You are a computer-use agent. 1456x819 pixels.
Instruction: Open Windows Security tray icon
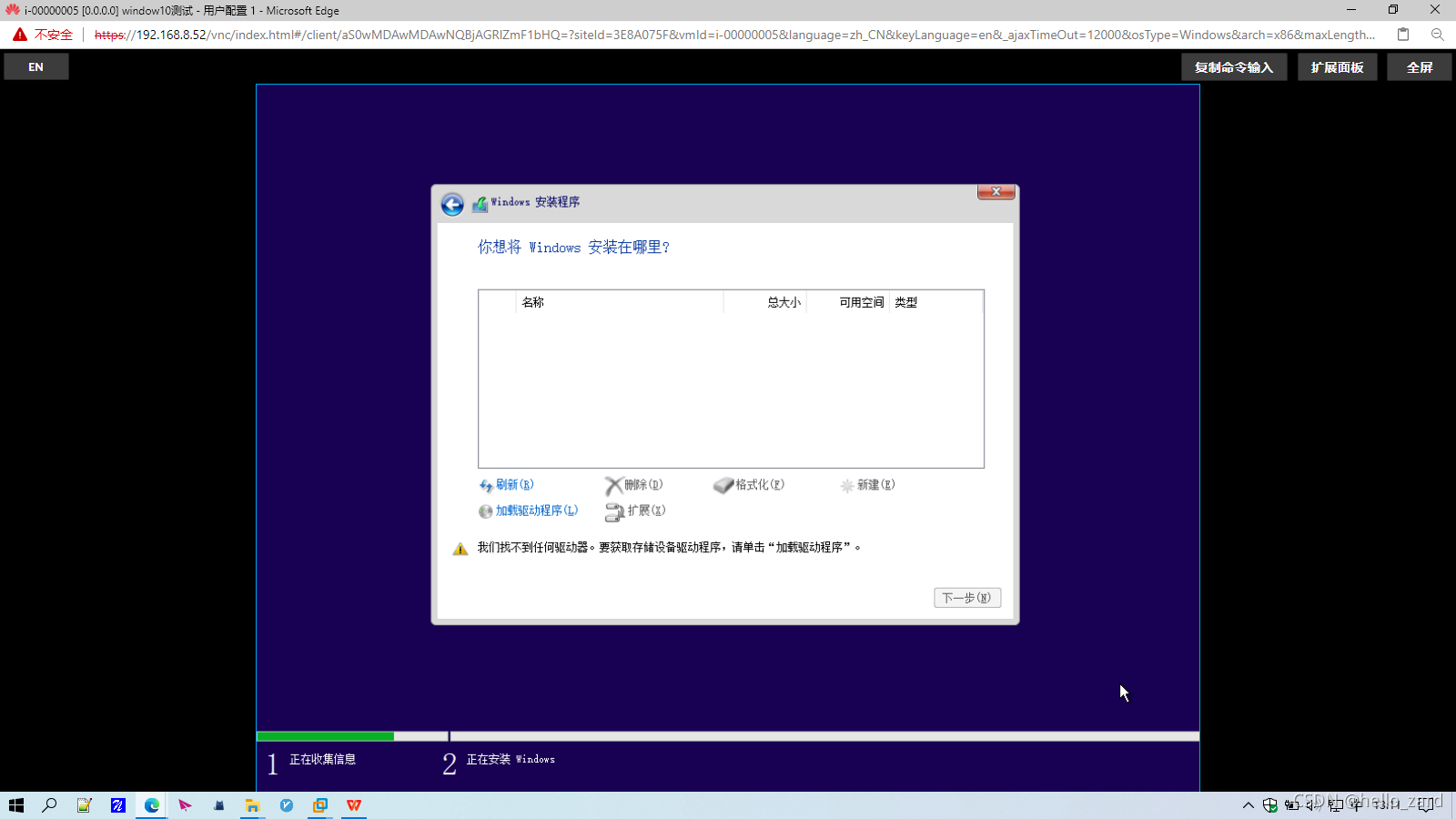click(x=1270, y=805)
